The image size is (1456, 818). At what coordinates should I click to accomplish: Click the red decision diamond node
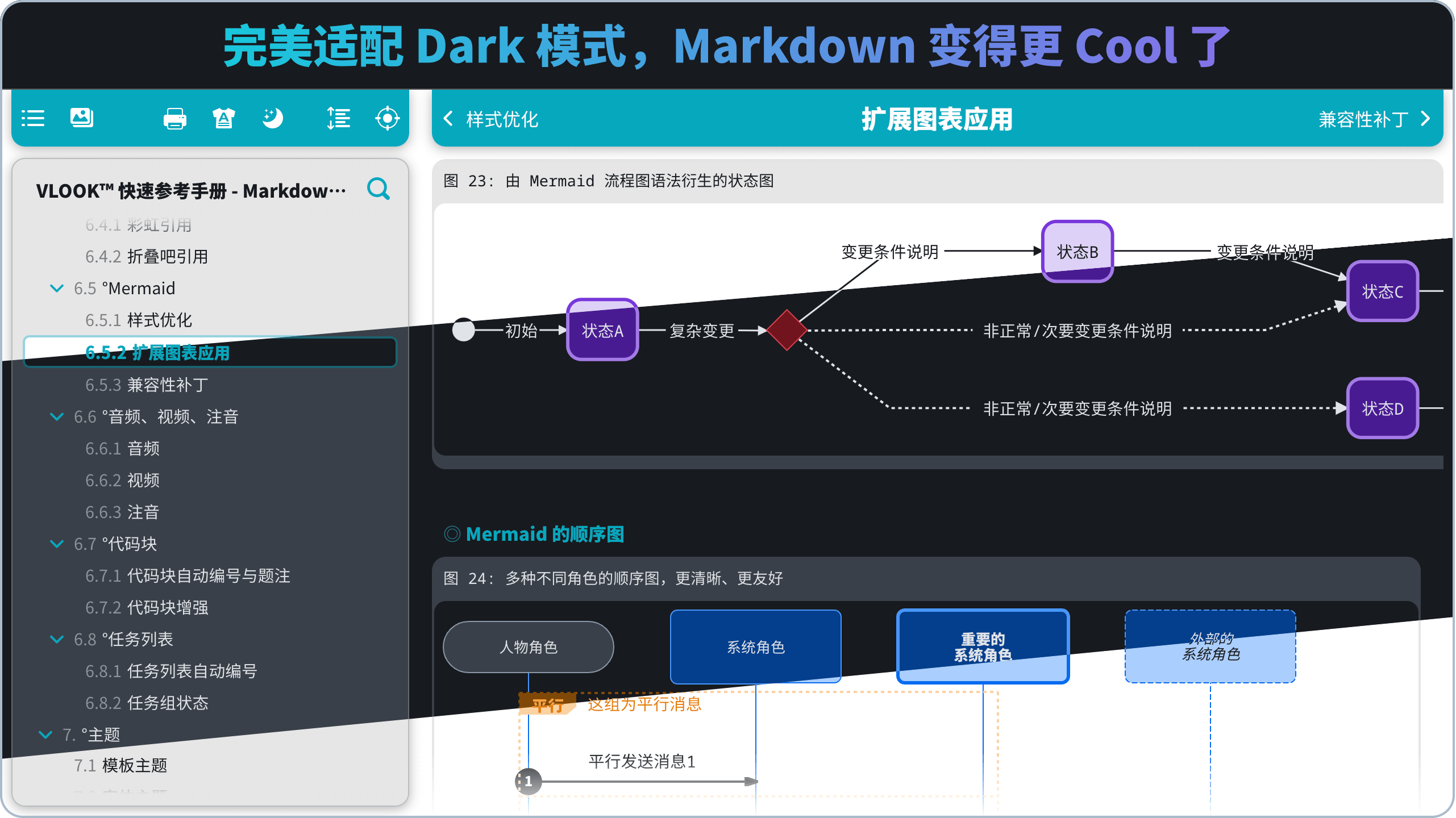click(x=787, y=330)
